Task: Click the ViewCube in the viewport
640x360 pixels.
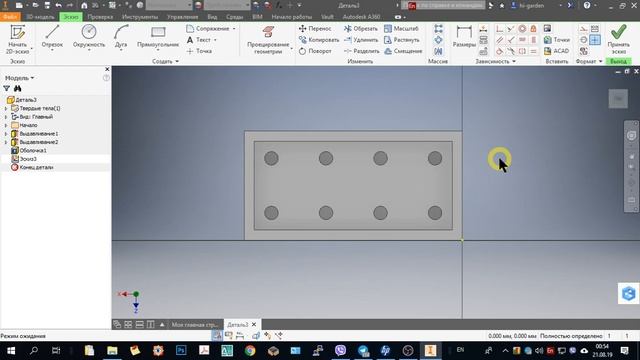Action: point(618,98)
